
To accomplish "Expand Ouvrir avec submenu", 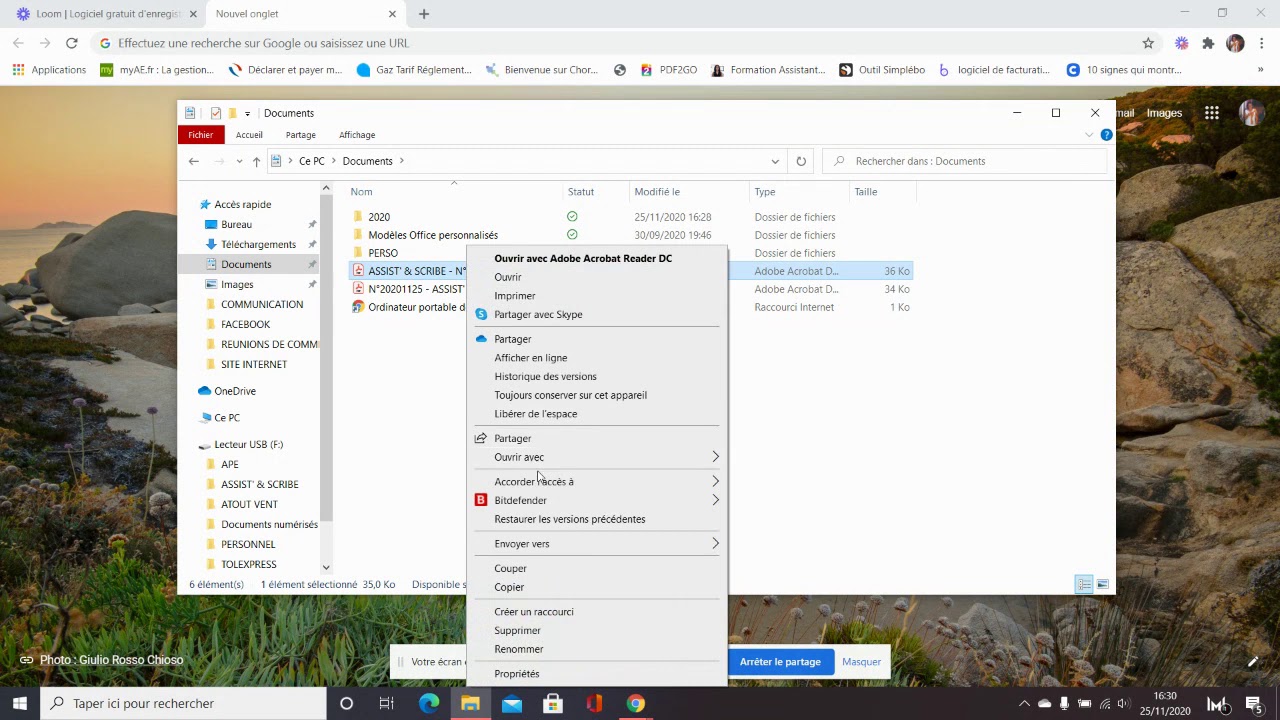I will (x=715, y=457).
